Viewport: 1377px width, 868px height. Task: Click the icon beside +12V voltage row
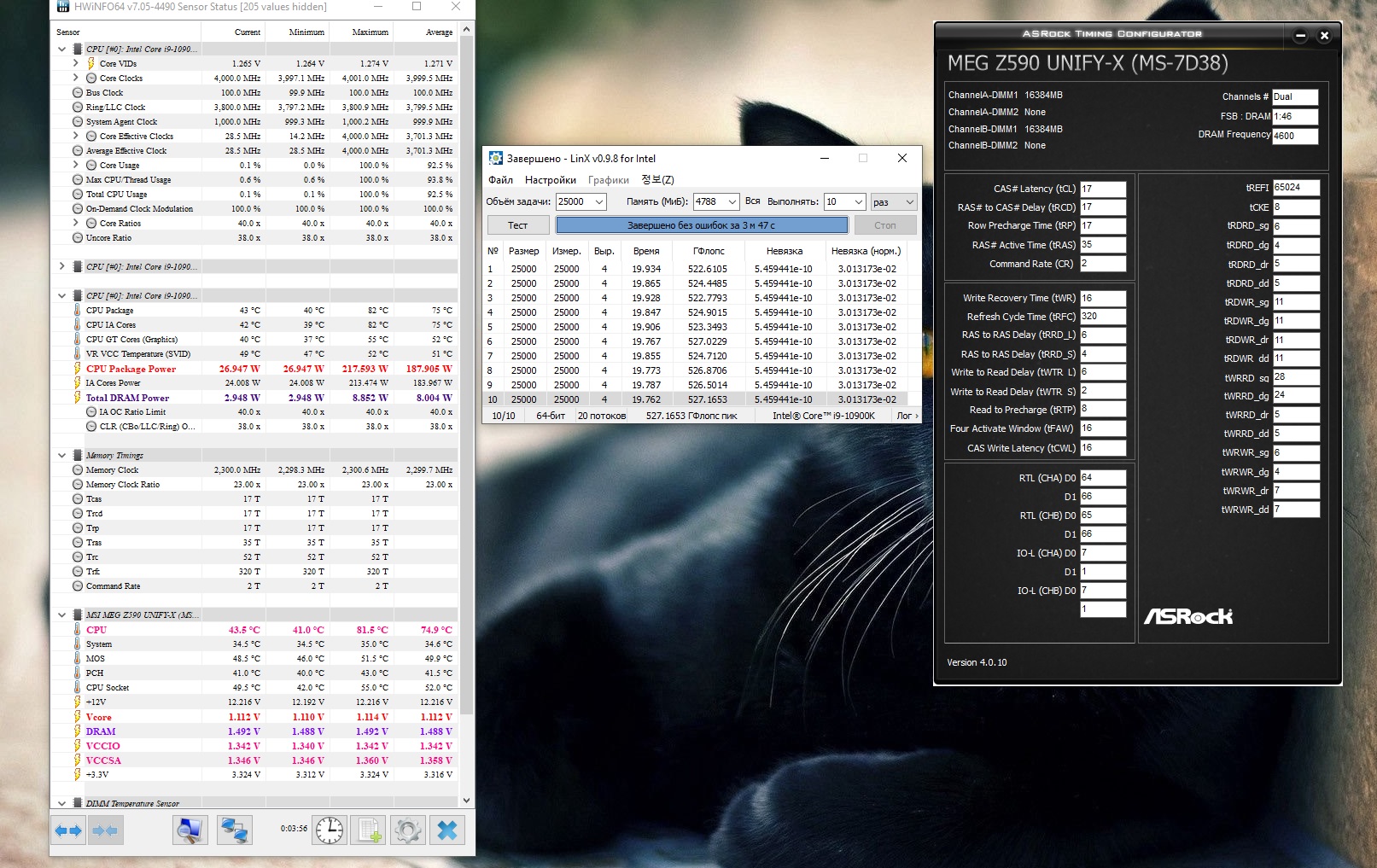(x=78, y=702)
